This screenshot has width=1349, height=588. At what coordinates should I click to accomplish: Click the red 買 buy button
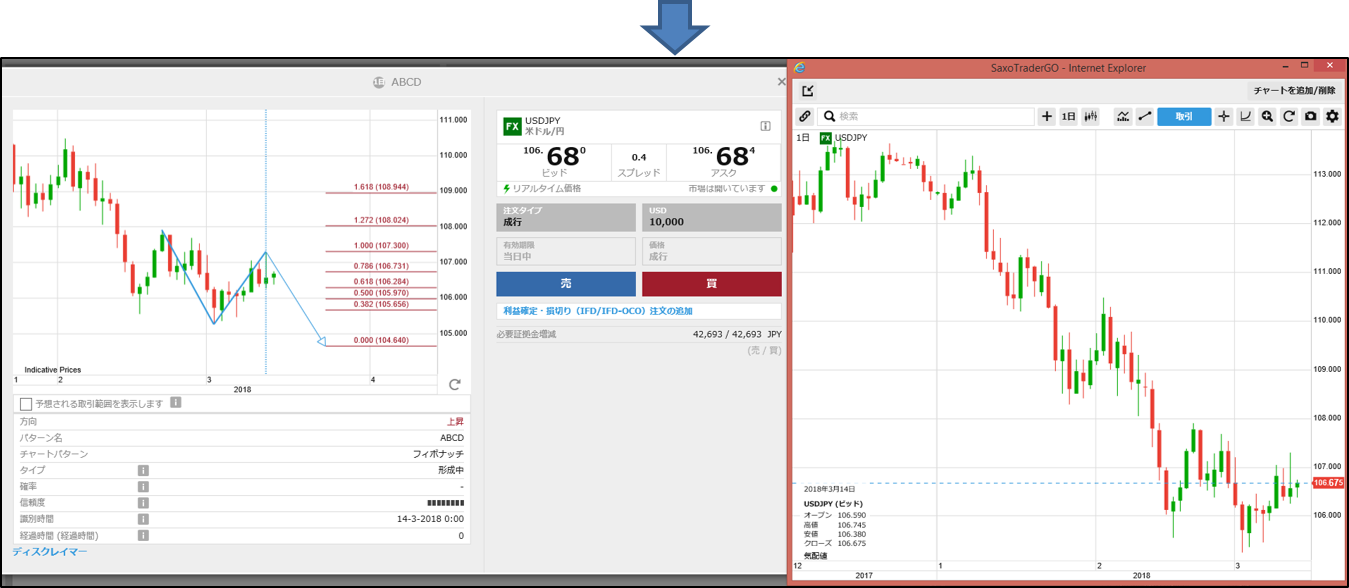[712, 284]
